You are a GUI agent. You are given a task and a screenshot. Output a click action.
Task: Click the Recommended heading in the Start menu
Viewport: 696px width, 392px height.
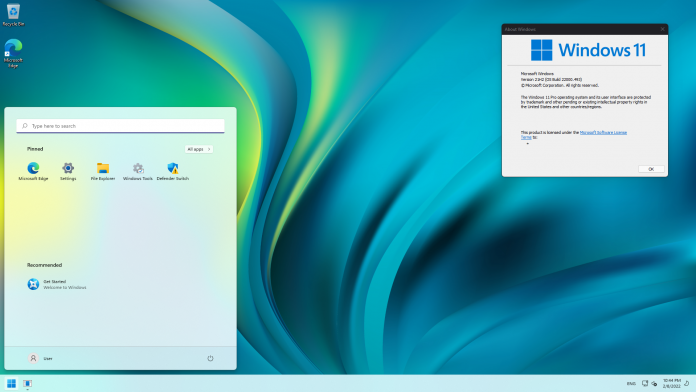(x=44, y=265)
